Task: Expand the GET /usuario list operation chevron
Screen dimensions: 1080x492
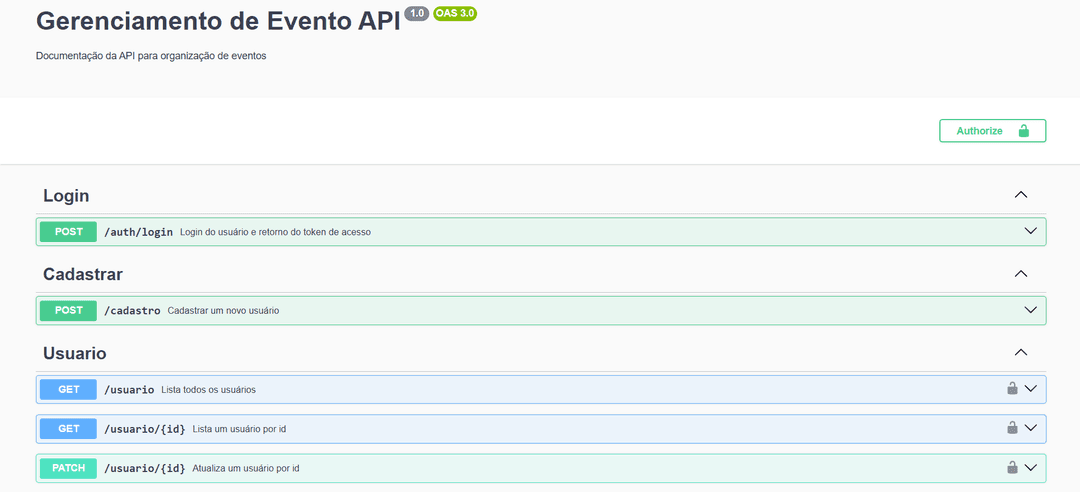Action: 1030,389
